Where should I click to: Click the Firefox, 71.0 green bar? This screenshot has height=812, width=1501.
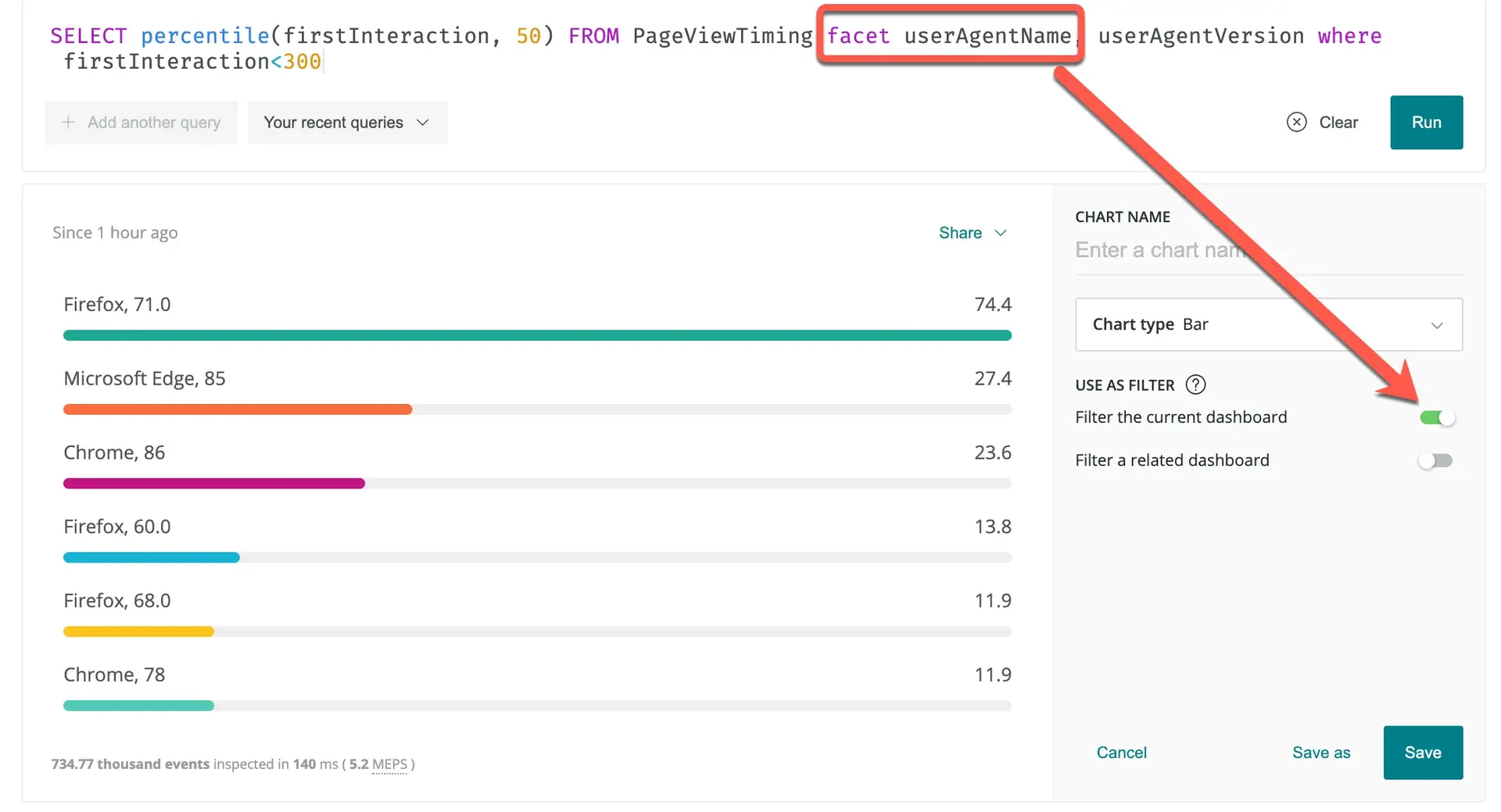point(537,335)
